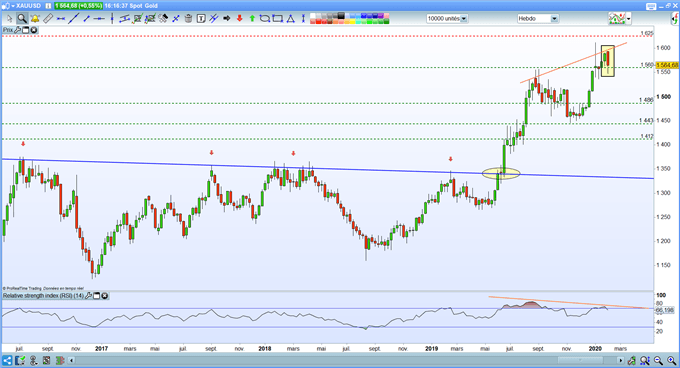The width and height of the screenshot is (680, 368).
Task: Pick the red down arrow drawing tool
Action: pyautogui.click(x=239, y=19)
